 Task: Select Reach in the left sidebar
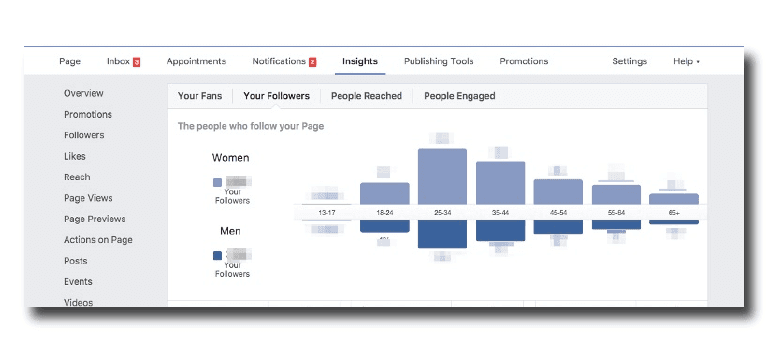tap(77, 177)
